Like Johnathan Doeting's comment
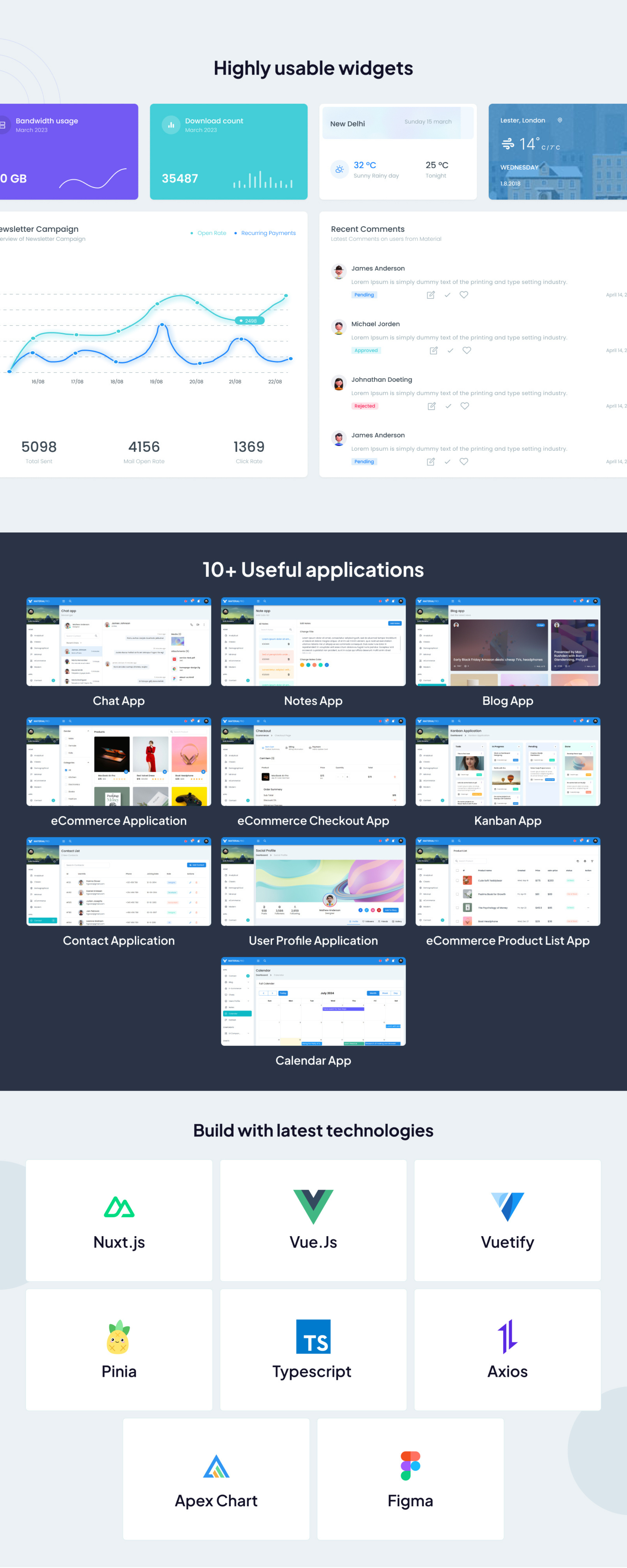The width and height of the screenshot is (627, 1568). tap(465, 406)
